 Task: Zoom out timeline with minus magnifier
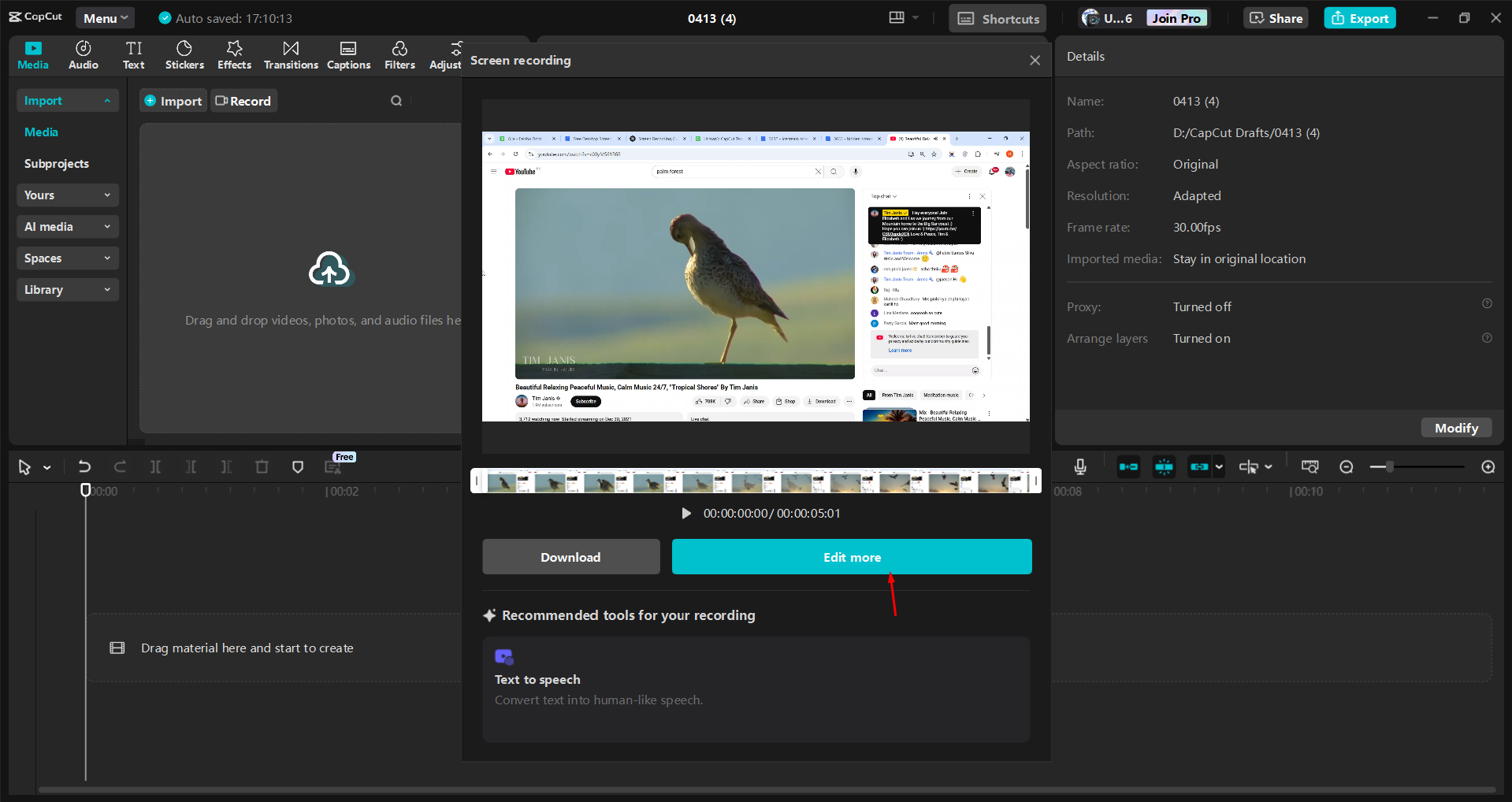pos(1347,467)
